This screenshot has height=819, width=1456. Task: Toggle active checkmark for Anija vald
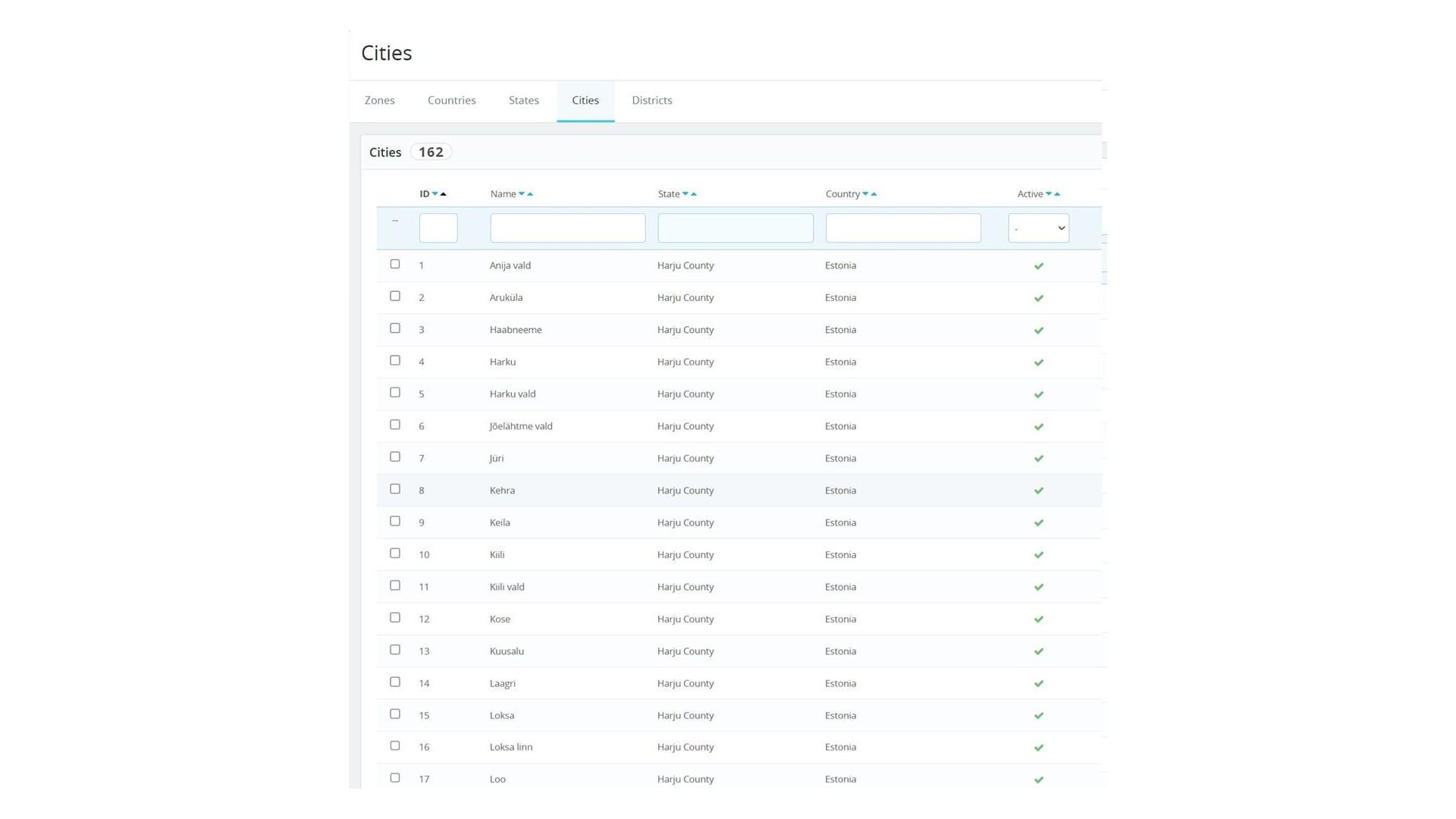tap(1039, 266)
